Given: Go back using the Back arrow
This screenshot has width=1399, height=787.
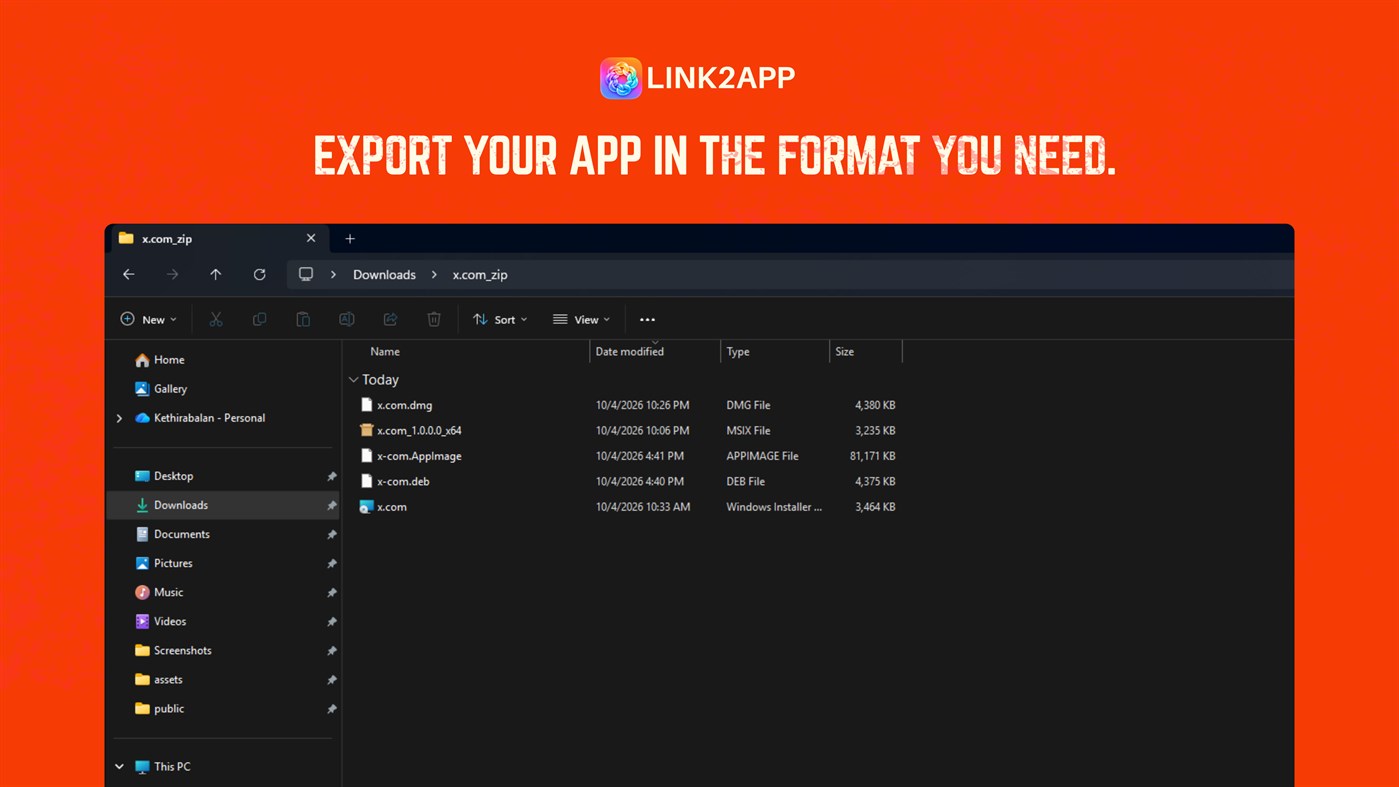Looking at the screenshot, I should (129, 274).
